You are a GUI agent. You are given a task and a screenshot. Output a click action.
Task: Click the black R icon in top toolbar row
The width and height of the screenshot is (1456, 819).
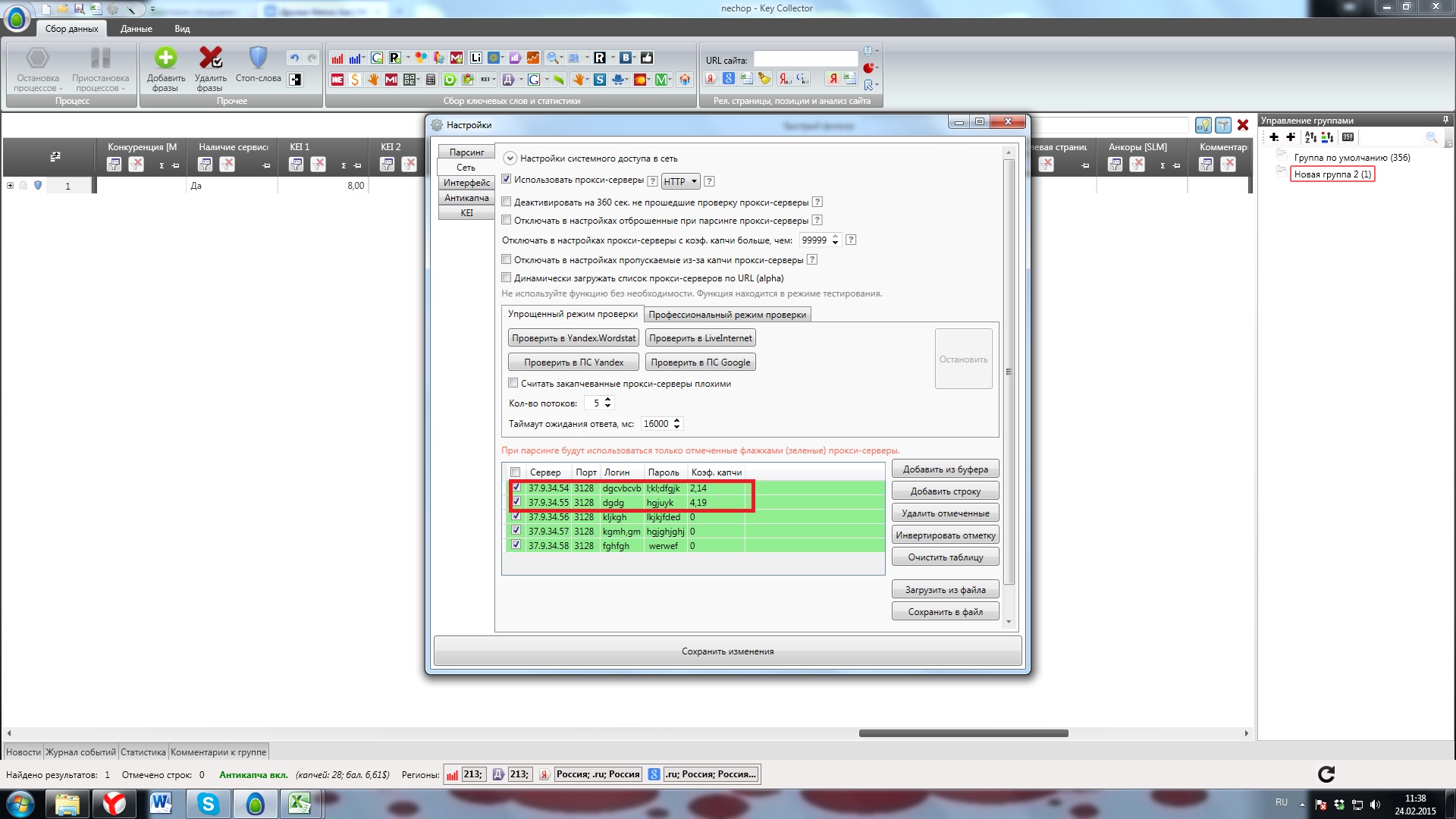coord(600,58)
